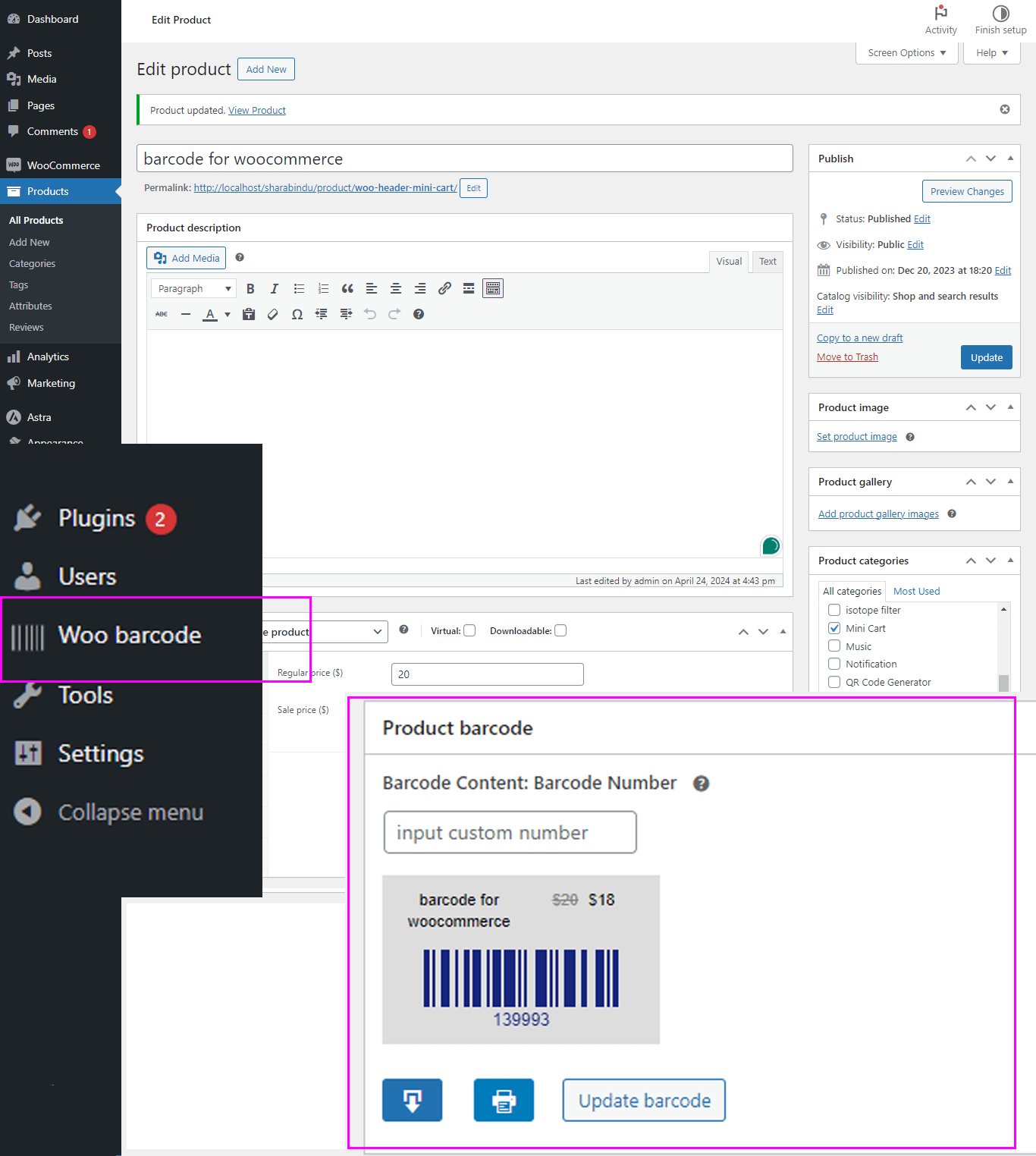
Task: Open the Plugins menu
Action: click(97, 519)
